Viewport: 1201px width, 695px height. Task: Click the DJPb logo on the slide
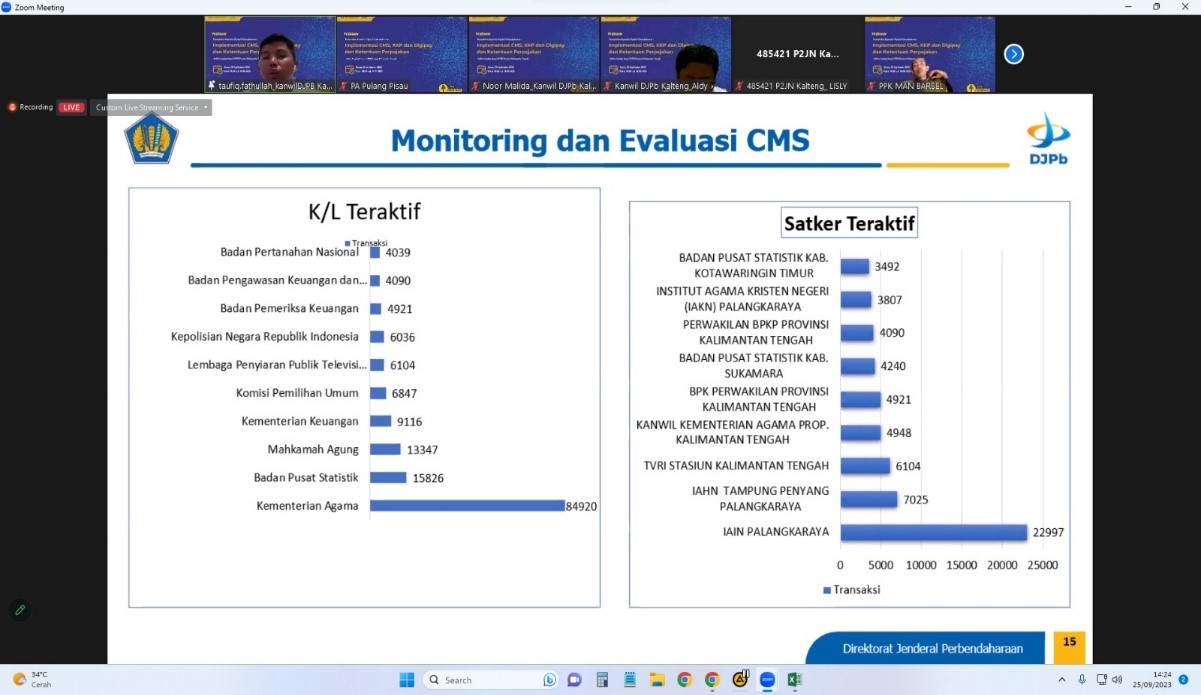[1048, 140]
